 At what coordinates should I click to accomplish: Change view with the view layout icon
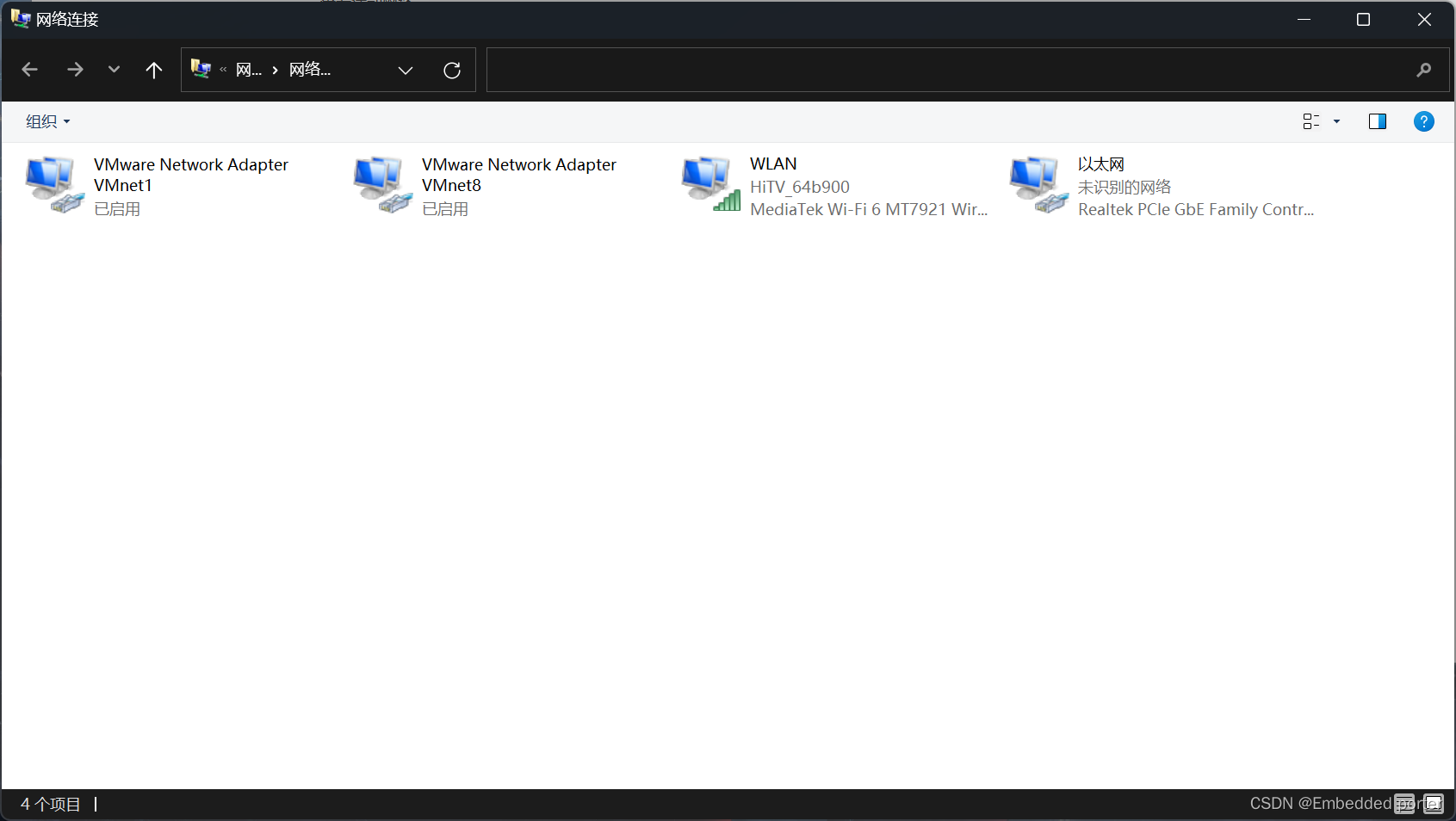pos(1311,121)
